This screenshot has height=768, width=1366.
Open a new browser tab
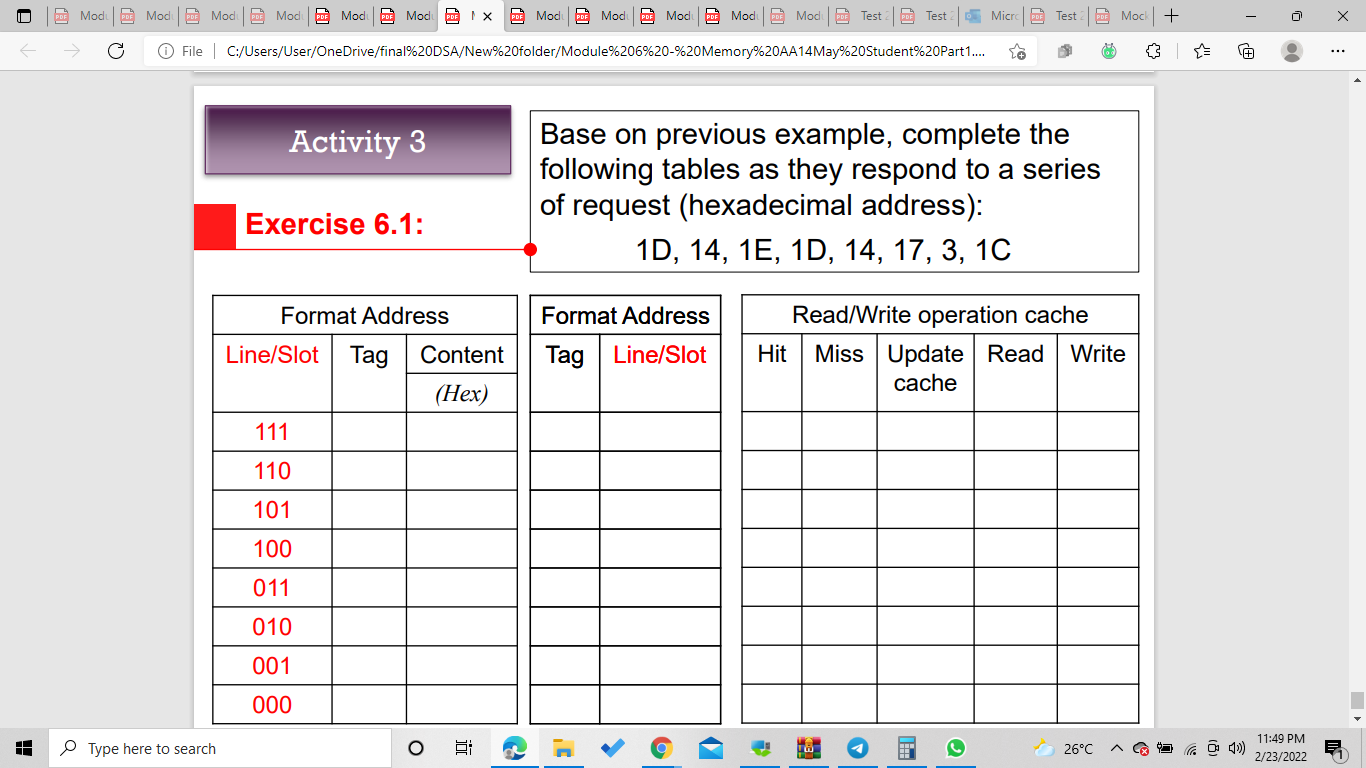click(x=1172, y=16)
